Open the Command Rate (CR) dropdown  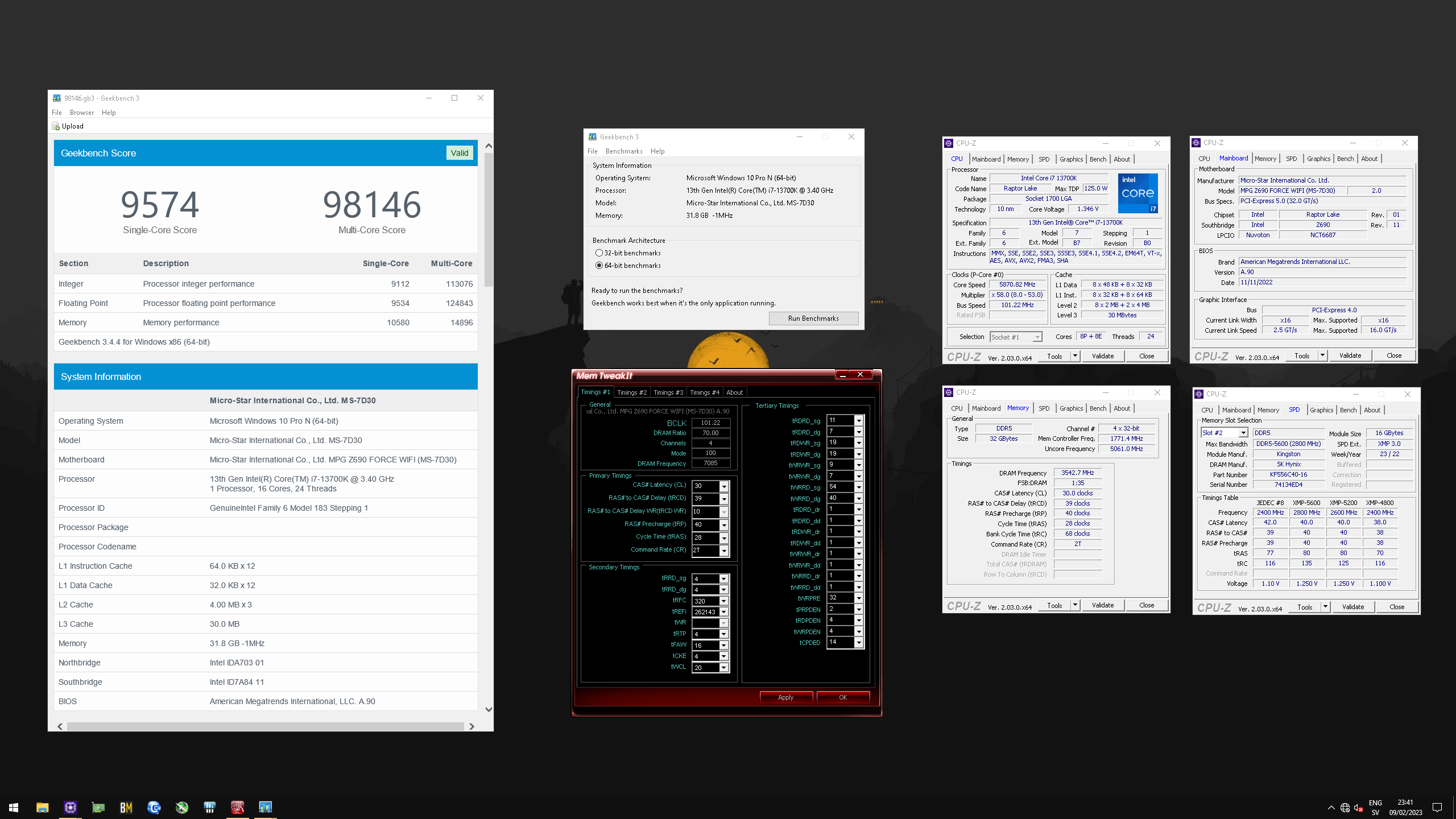(x=724, y=551)
